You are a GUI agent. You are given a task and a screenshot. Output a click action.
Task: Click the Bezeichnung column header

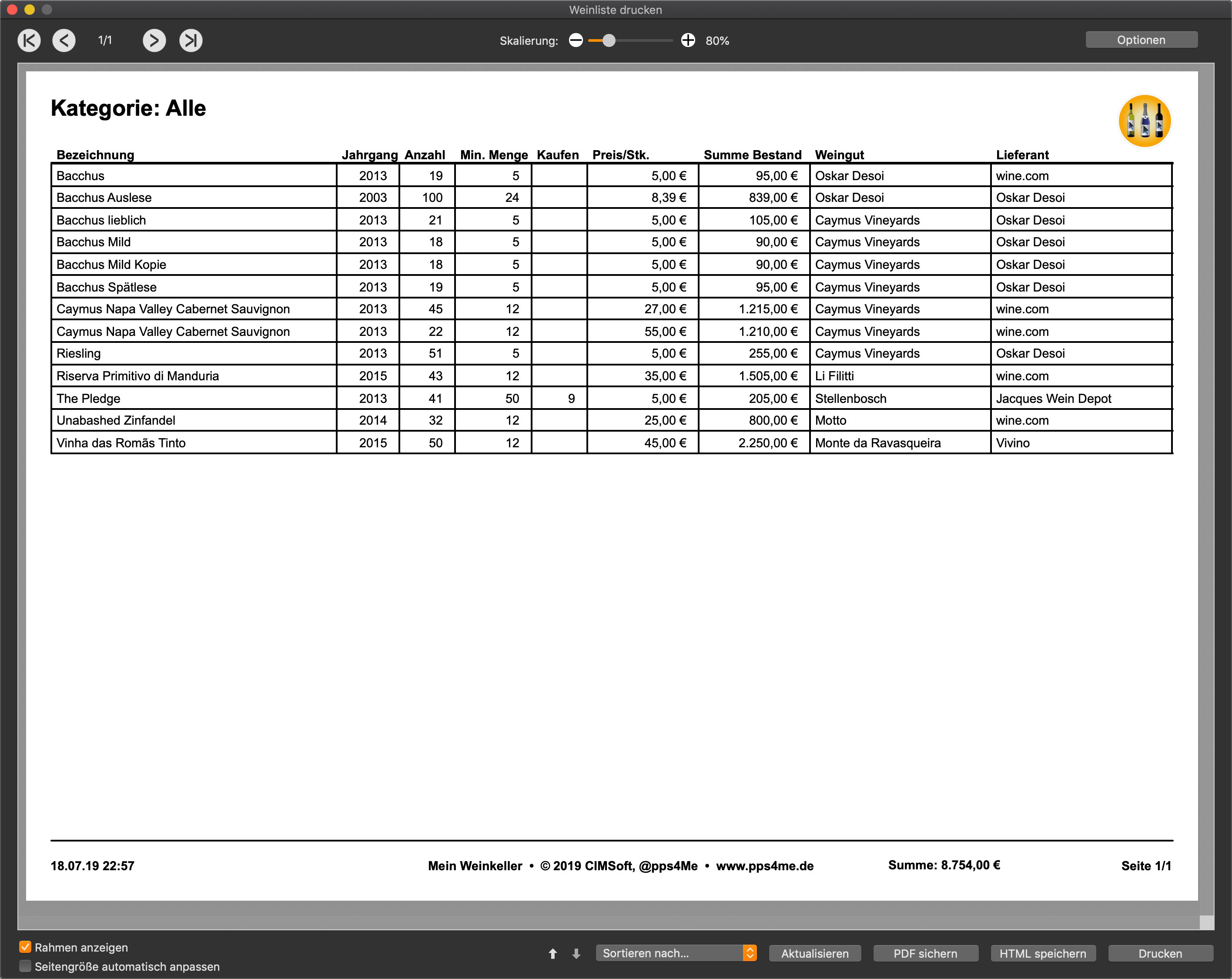click(x=95, y=155)
